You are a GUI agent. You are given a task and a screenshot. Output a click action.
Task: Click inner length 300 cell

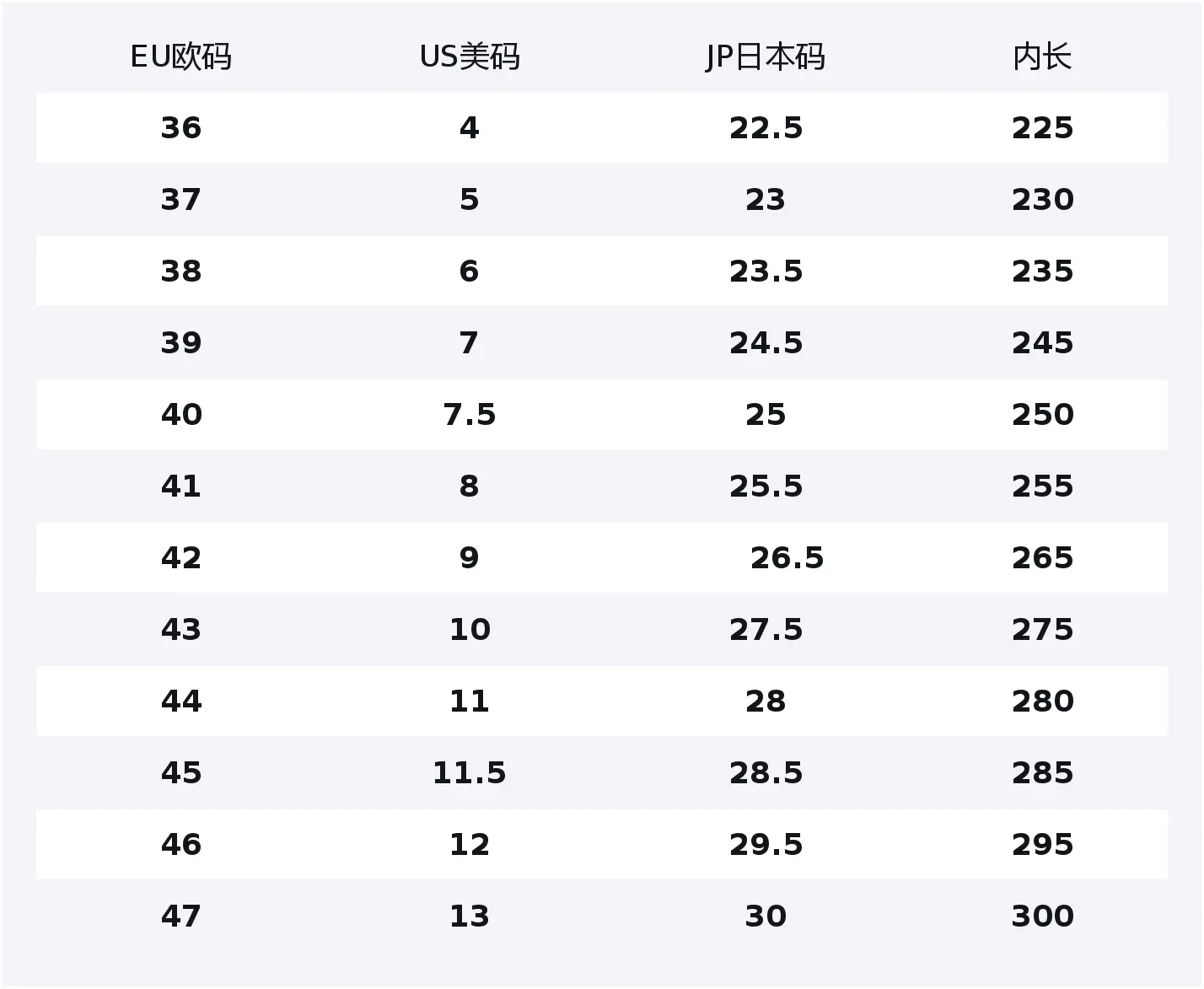point(1043,916)
